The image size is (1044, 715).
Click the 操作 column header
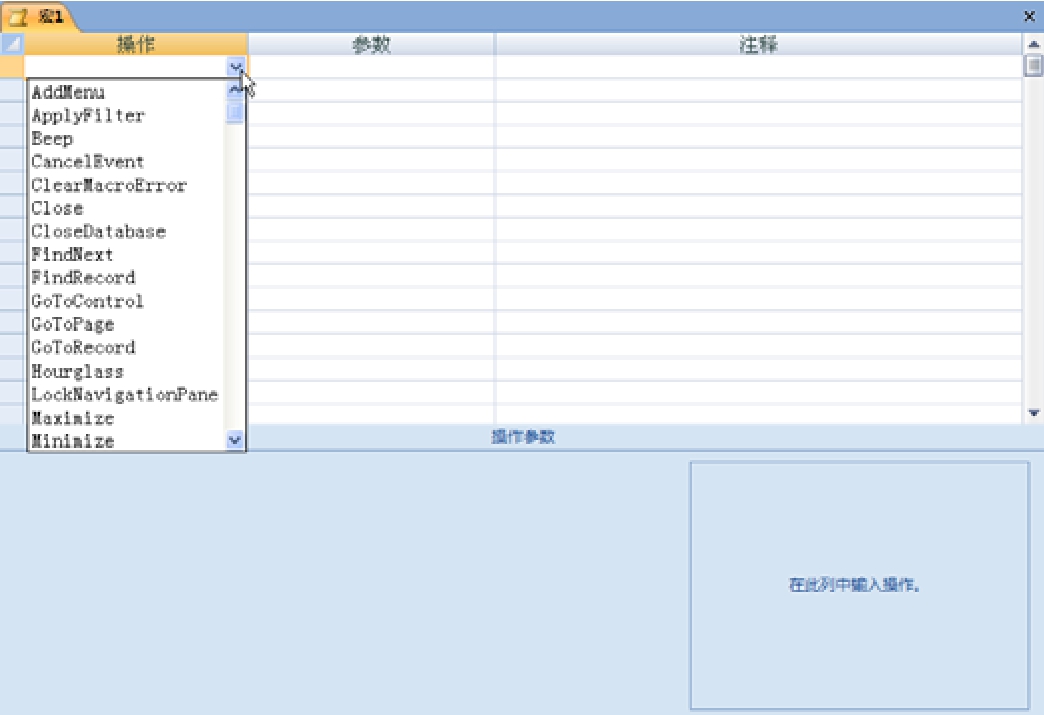click(x=136, y=44)
